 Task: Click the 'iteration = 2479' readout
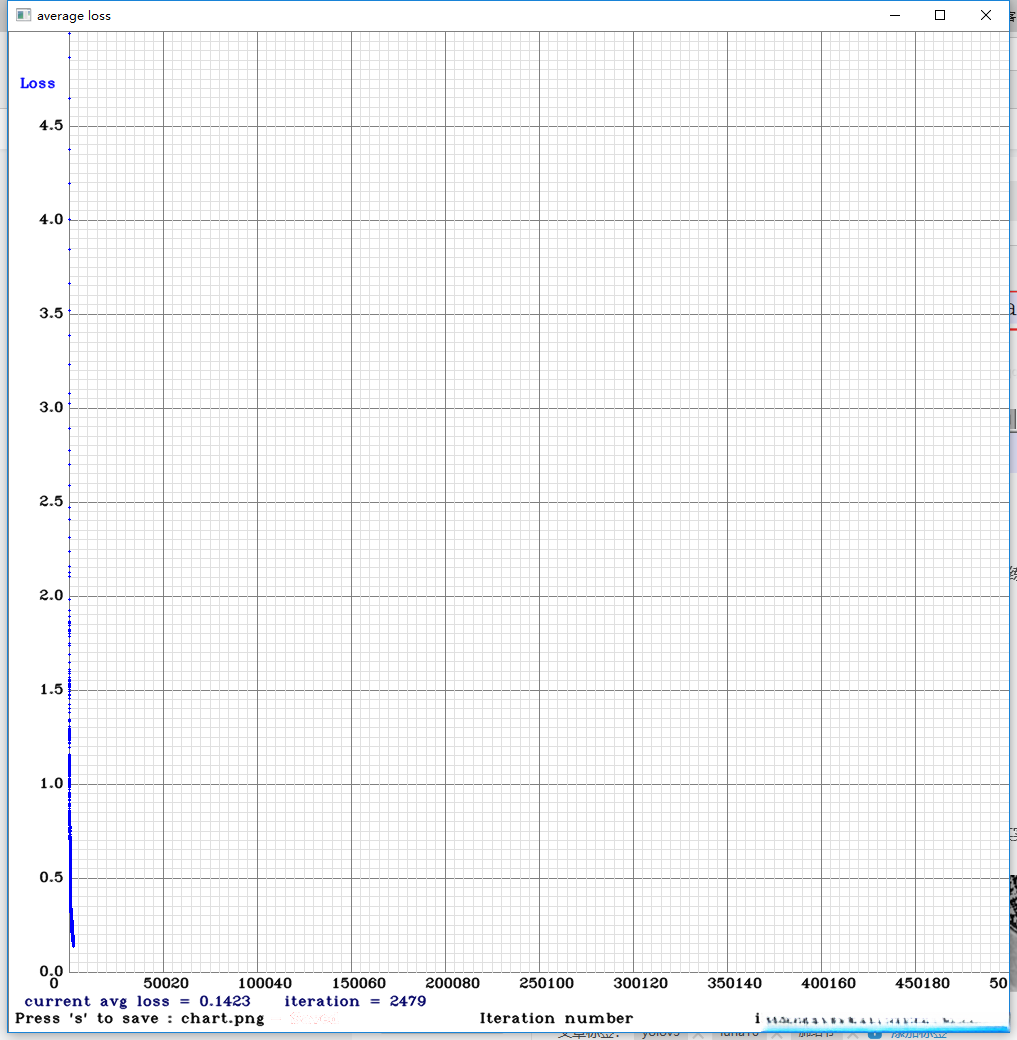[x=355, y=1002]
